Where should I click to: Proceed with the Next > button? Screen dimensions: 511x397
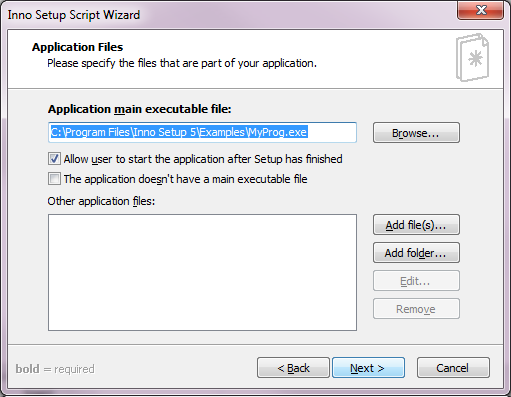(368, 368)
